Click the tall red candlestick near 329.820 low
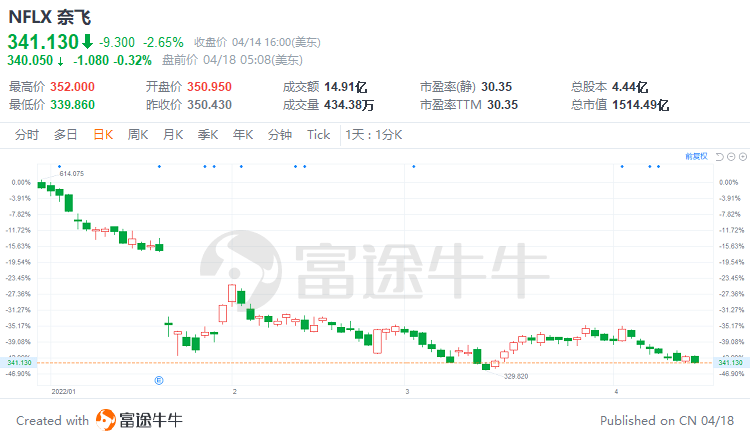 click(x=377, y=341)
